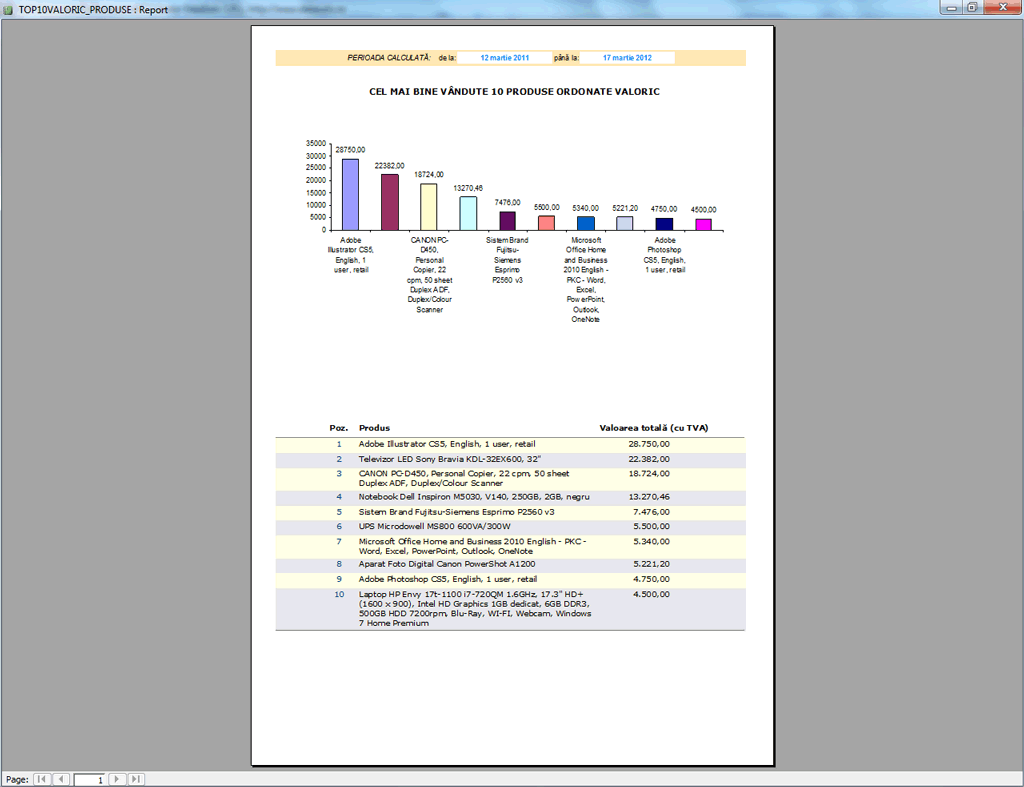Click chart label 'Adobe Photoshop CS5'
The height and width of the screenshot is (787, 1024).
coord(664,255)
